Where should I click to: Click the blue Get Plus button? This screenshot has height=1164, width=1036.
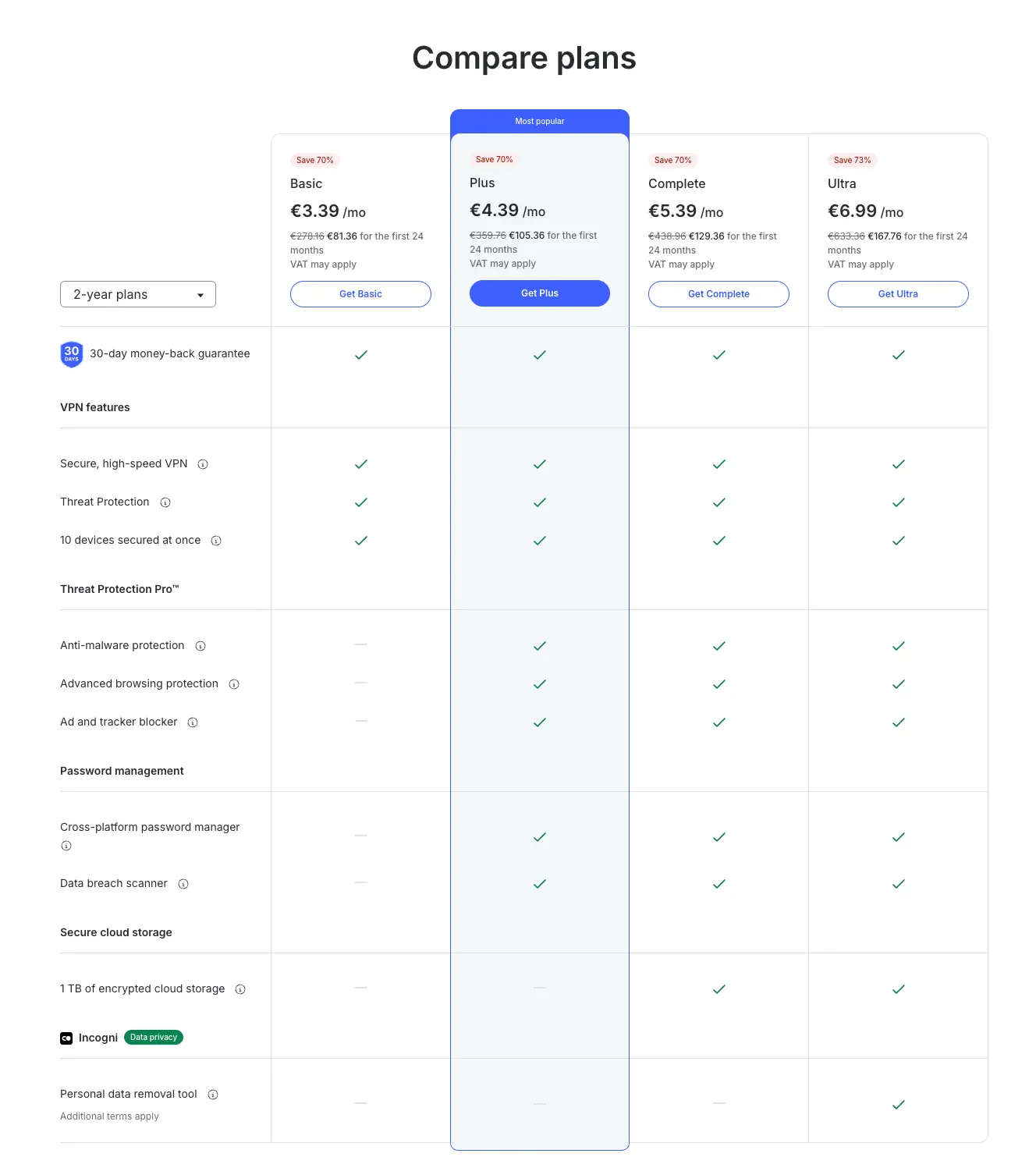click(540, 293)
